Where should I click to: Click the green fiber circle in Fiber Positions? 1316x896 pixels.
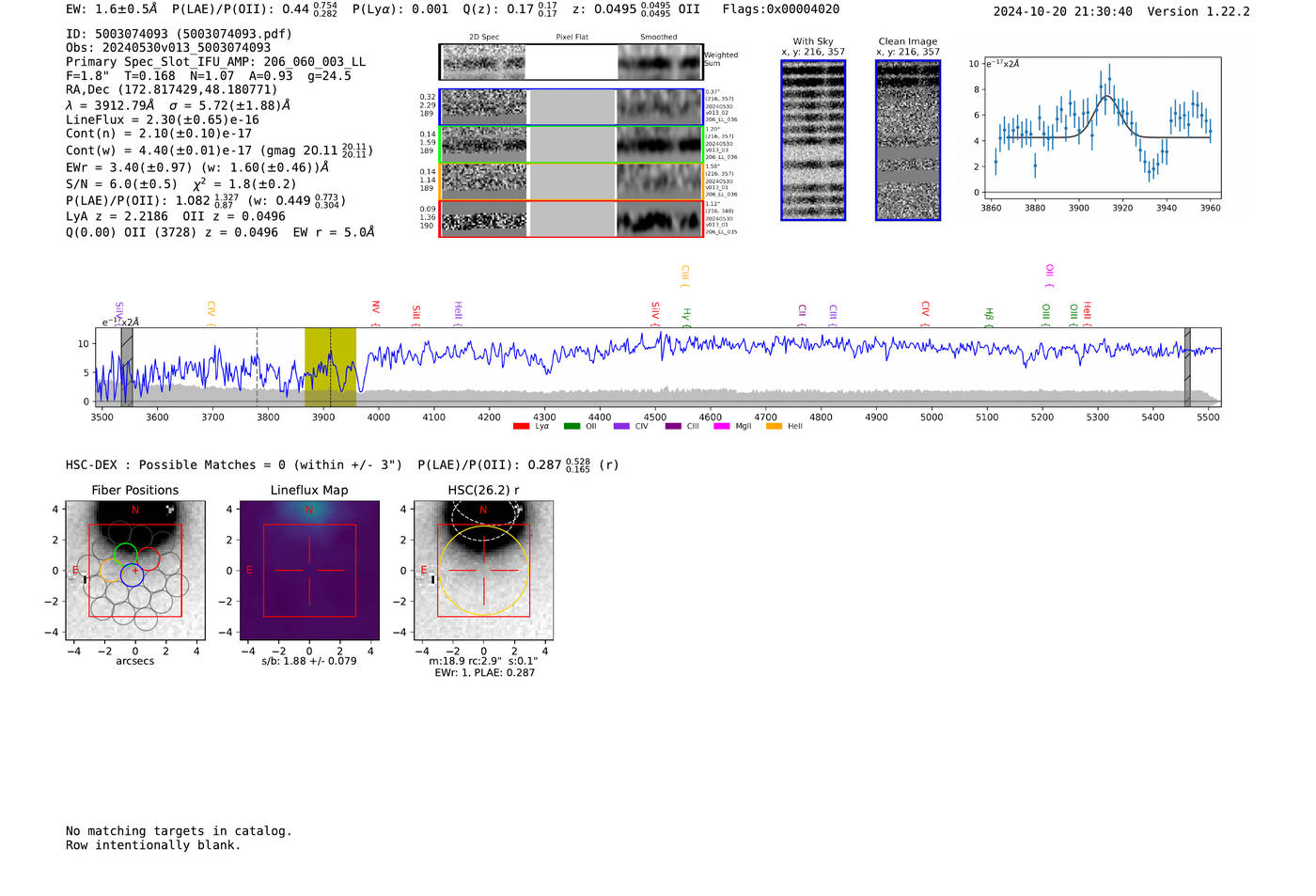tap(125, 555)
